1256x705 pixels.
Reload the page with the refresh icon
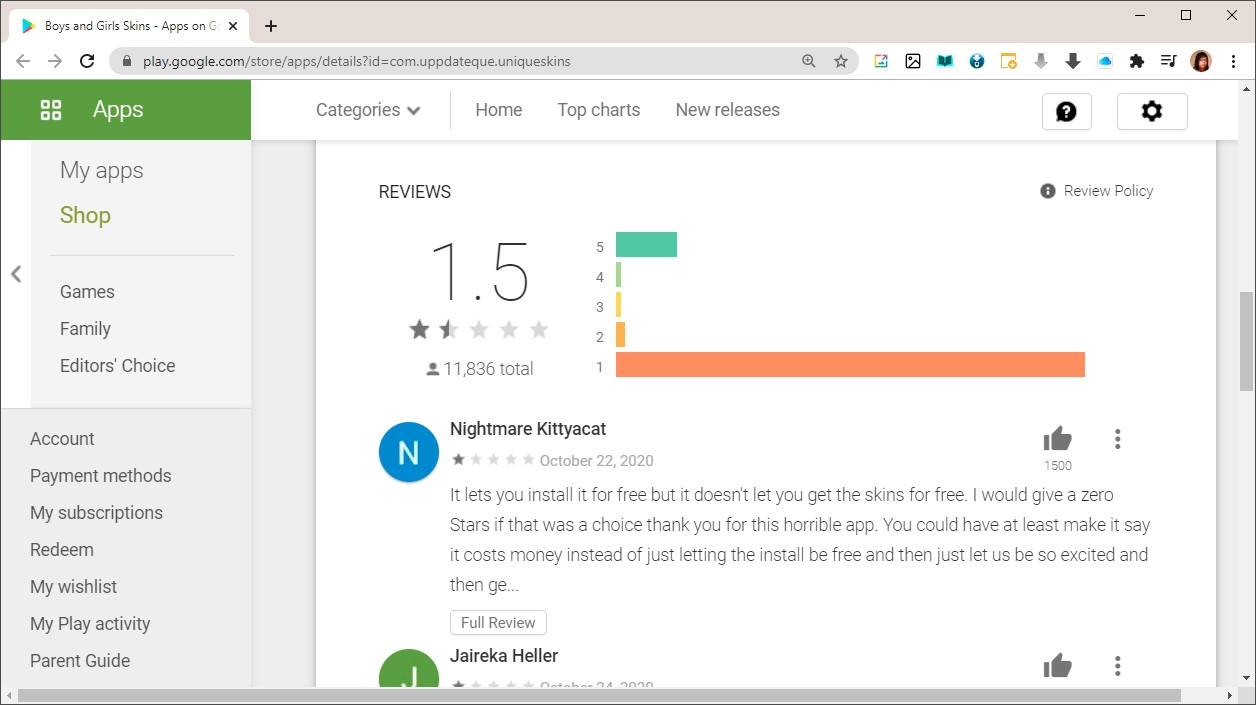tap(87, 61)
